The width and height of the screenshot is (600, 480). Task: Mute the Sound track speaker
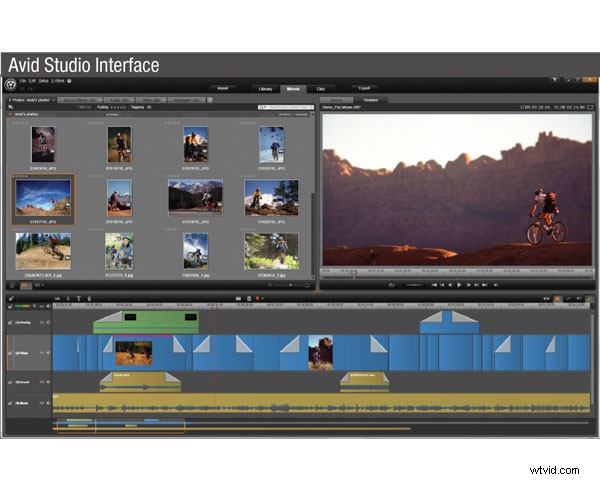[x=48, y=382]
